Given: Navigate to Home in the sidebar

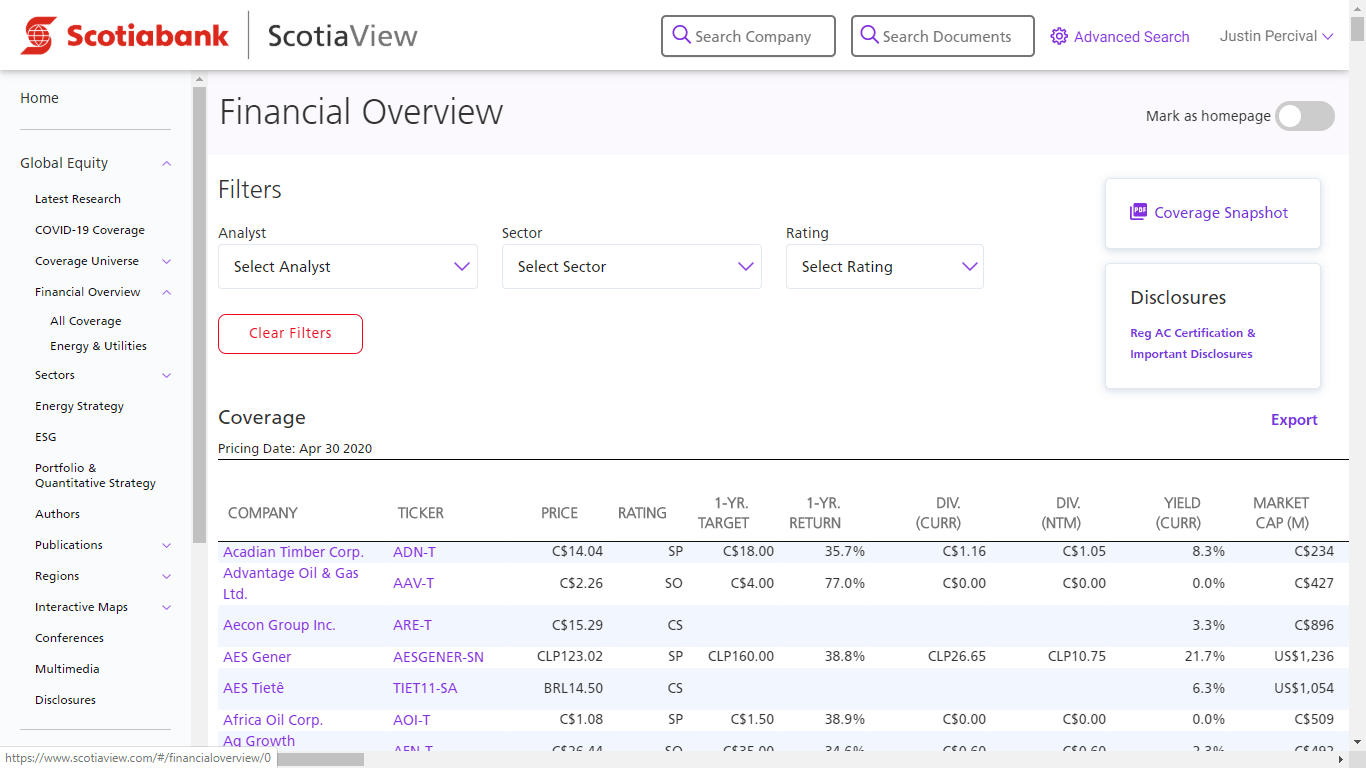Looking at the screenshot, I should coord(39,98).
